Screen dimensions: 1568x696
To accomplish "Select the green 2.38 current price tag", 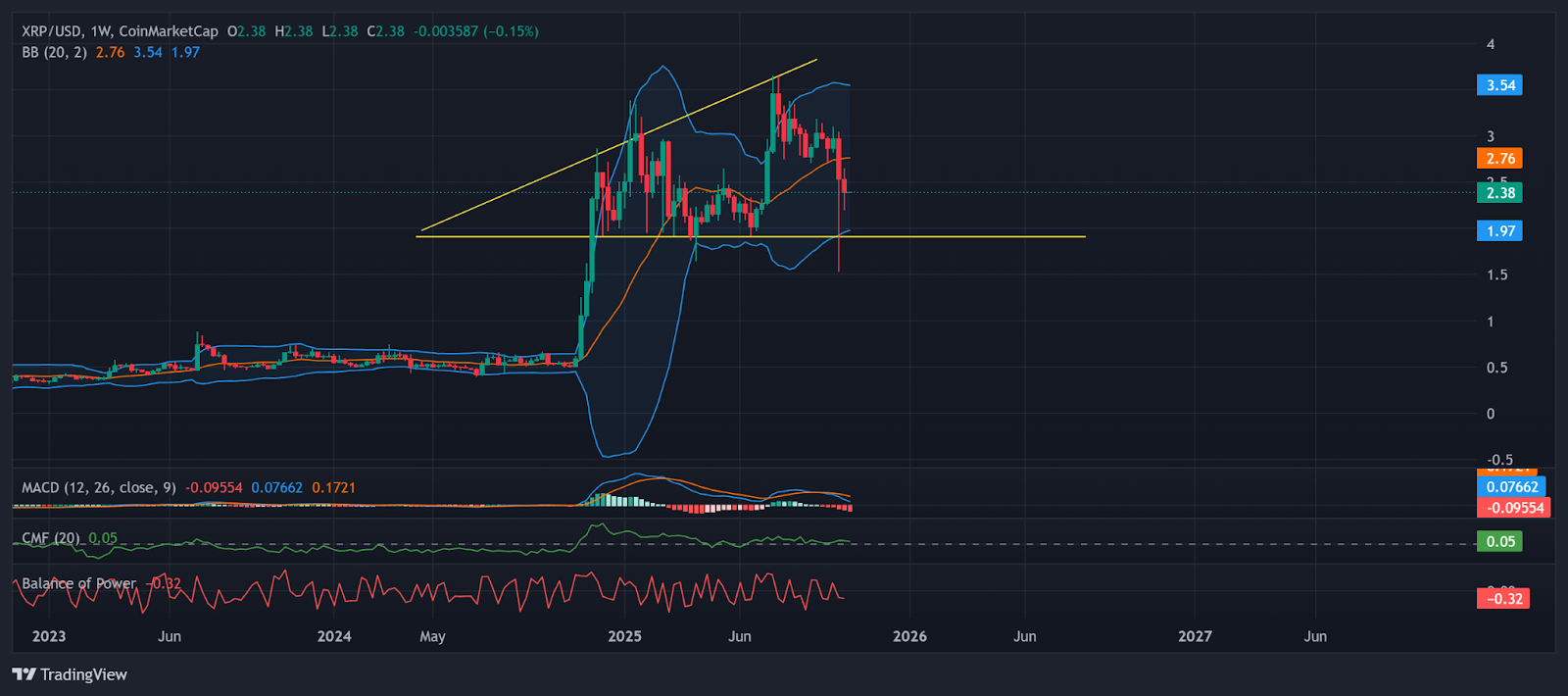I will coord(1499,193).
